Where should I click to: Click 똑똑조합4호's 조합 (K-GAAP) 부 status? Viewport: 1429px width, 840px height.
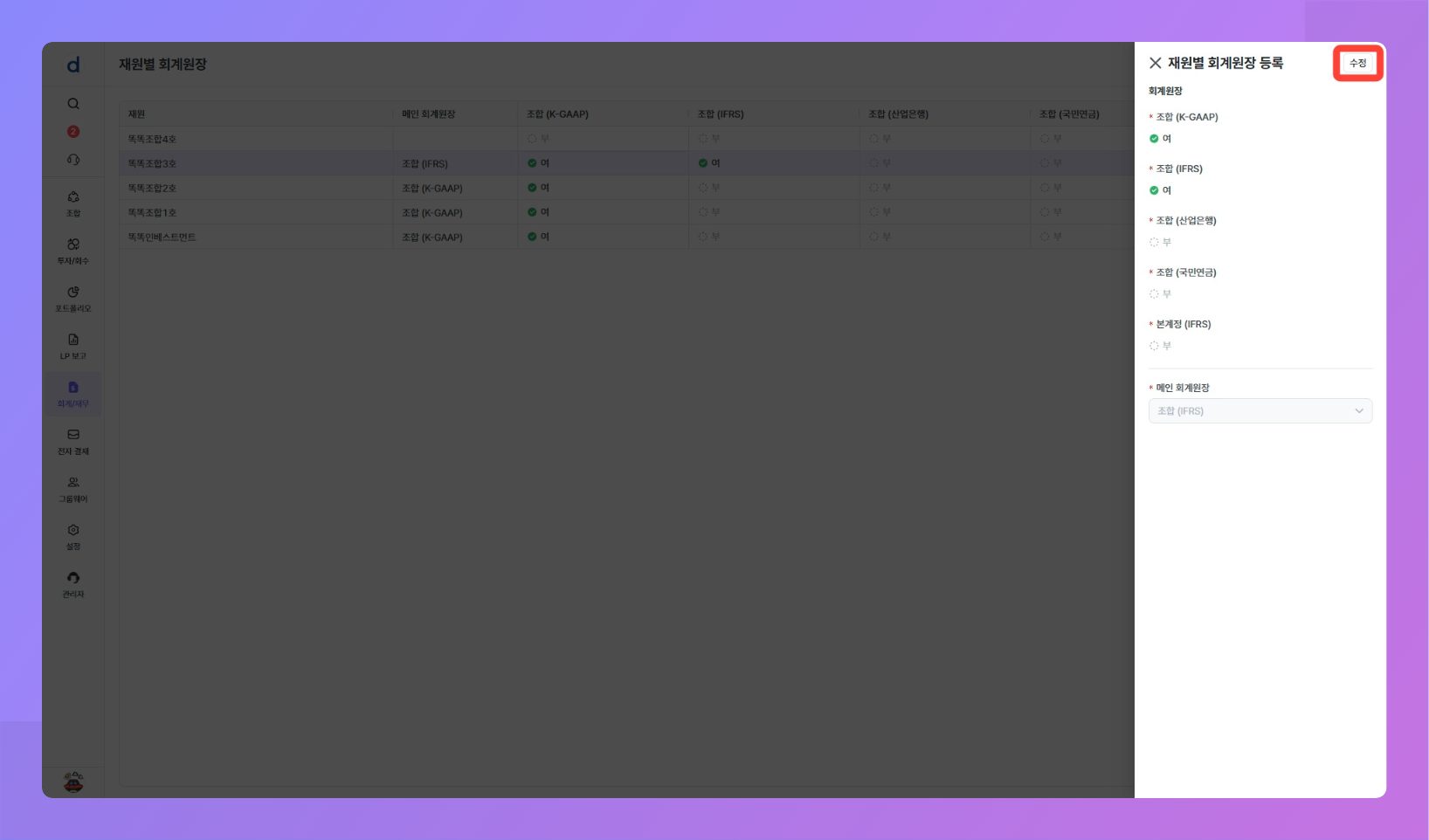point(538,139)
